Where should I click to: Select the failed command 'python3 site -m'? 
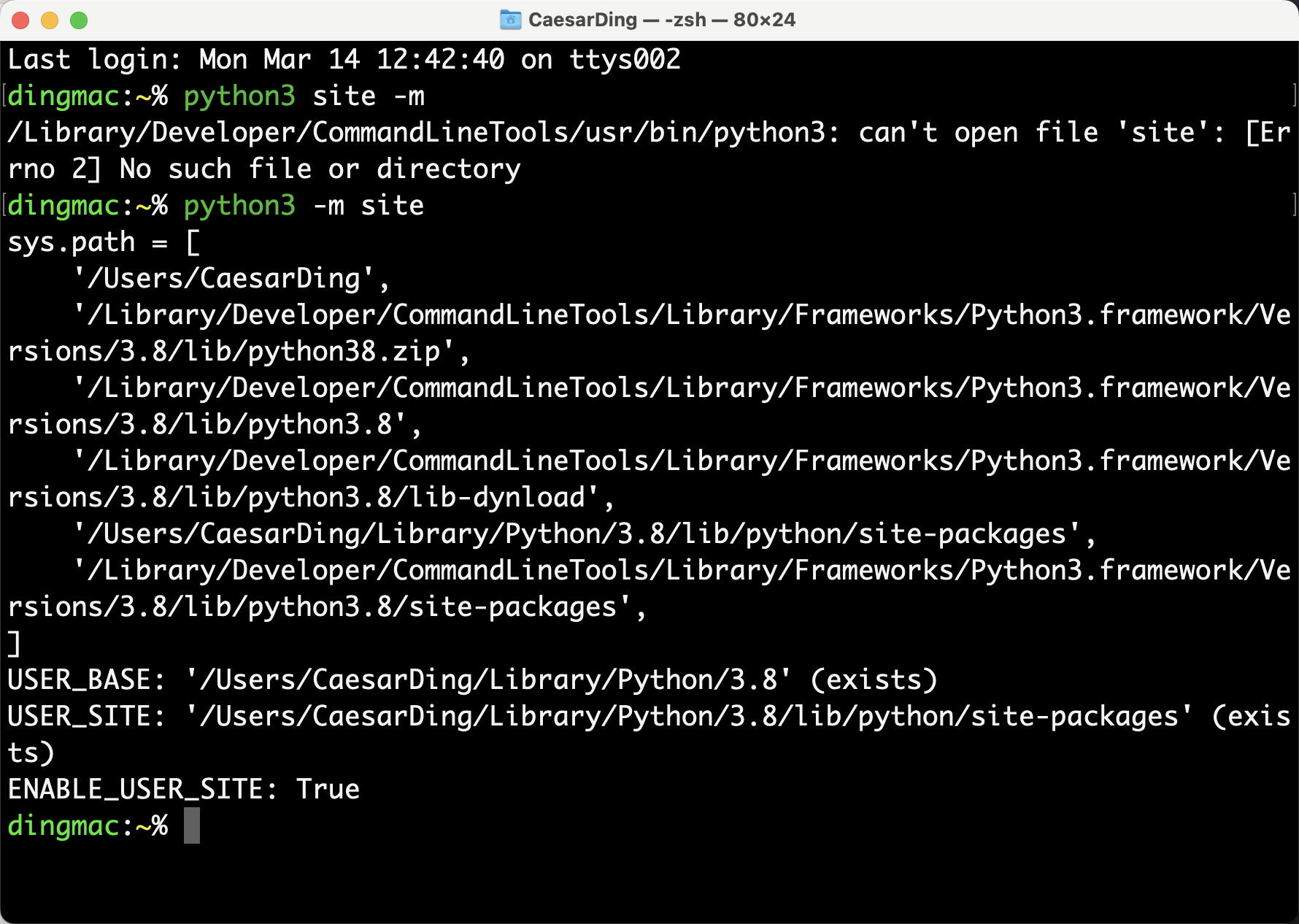click(303, 96)
